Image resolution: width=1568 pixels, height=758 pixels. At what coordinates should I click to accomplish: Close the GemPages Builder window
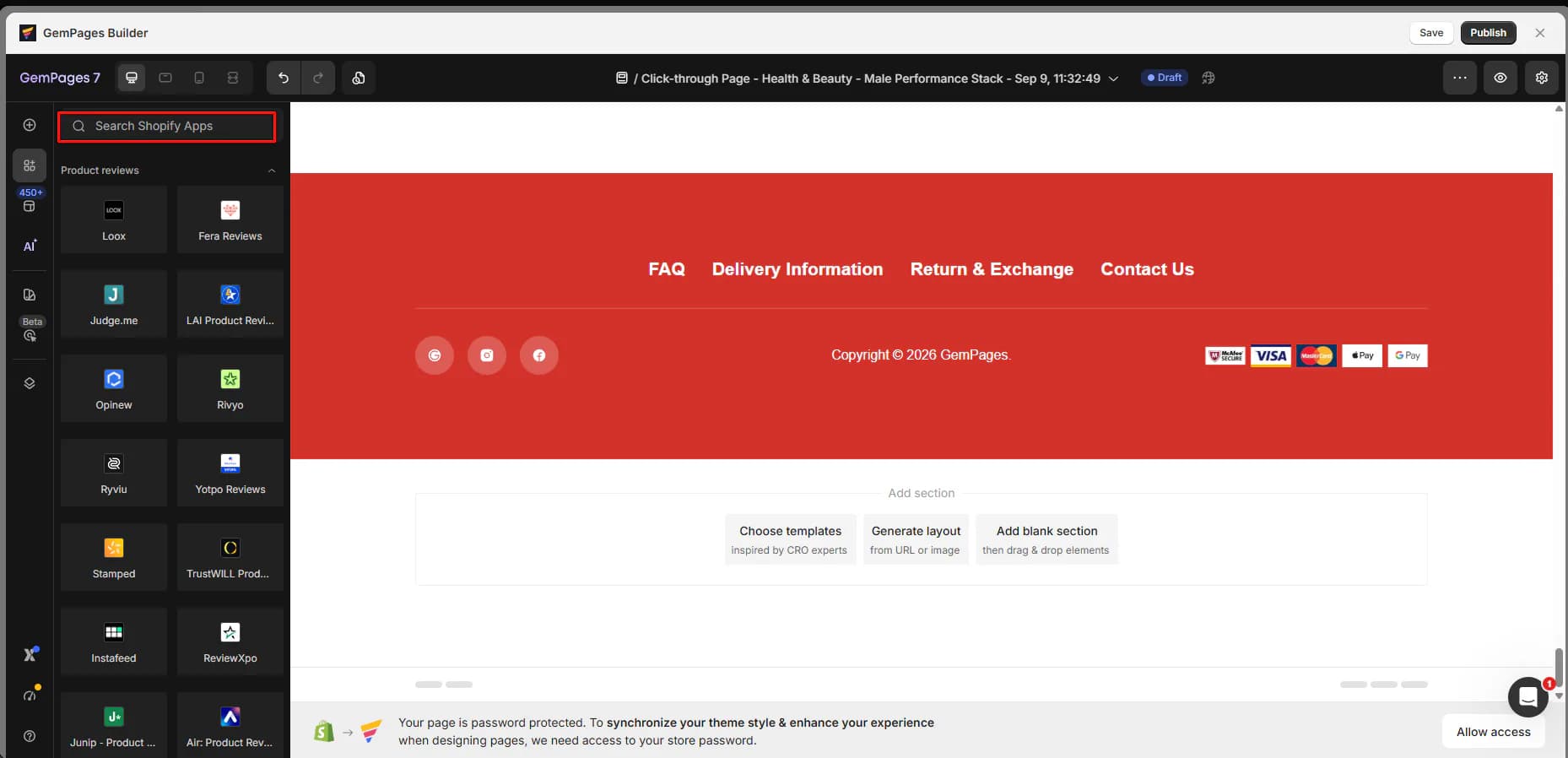click(x=1540, y=33)
